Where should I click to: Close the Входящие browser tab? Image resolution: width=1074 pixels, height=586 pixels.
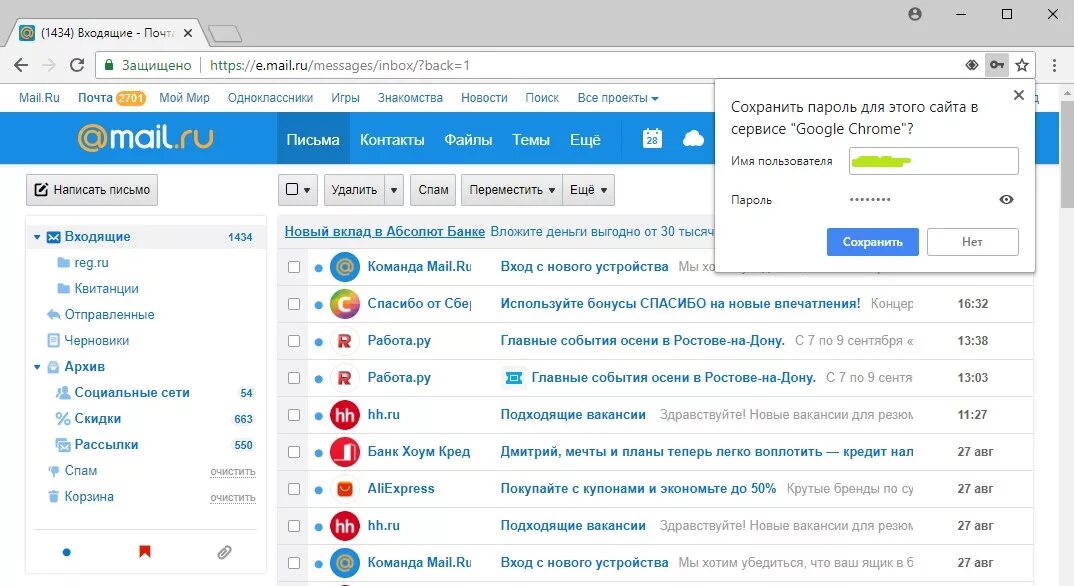pyautogui.click(x=188, y=33)
